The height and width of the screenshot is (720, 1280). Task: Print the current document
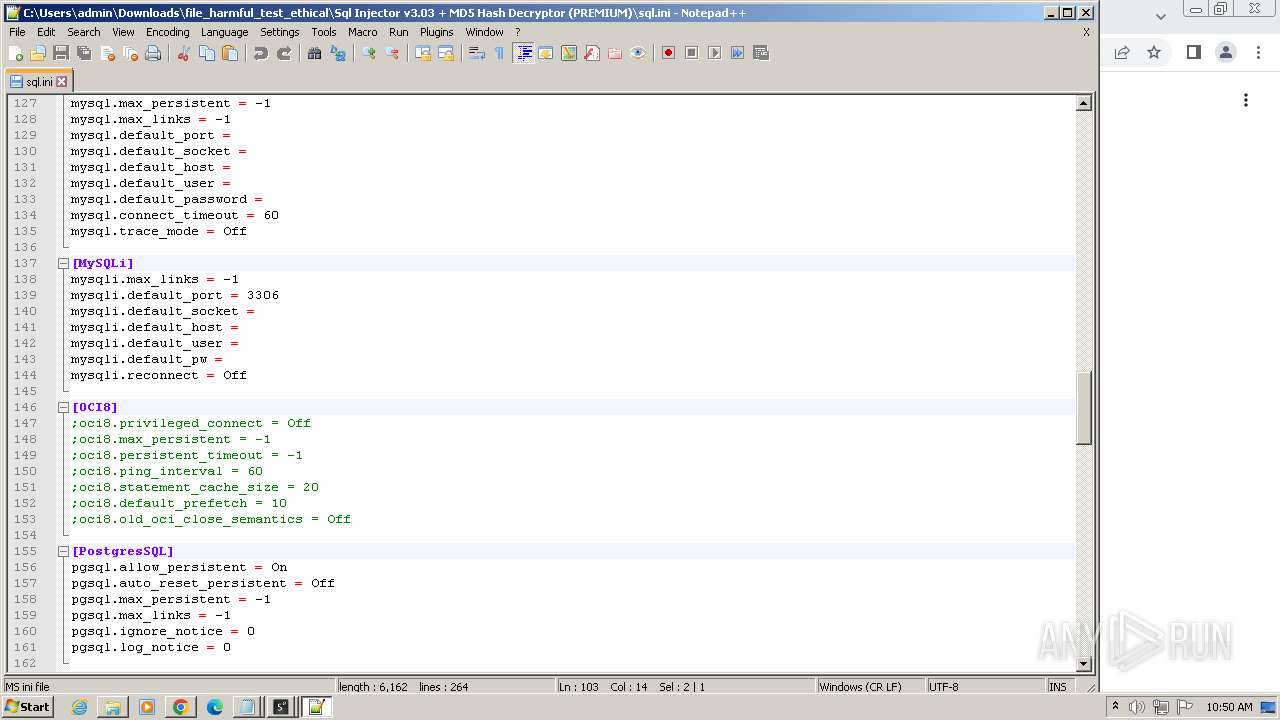(x=153, y=53)
